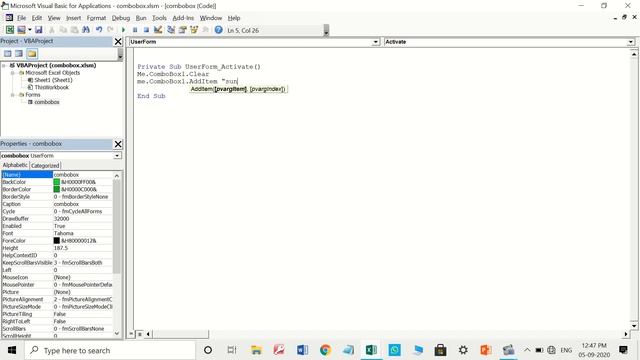Open the Debug menu
Viewport: 640px width, 360px height.
121,18
